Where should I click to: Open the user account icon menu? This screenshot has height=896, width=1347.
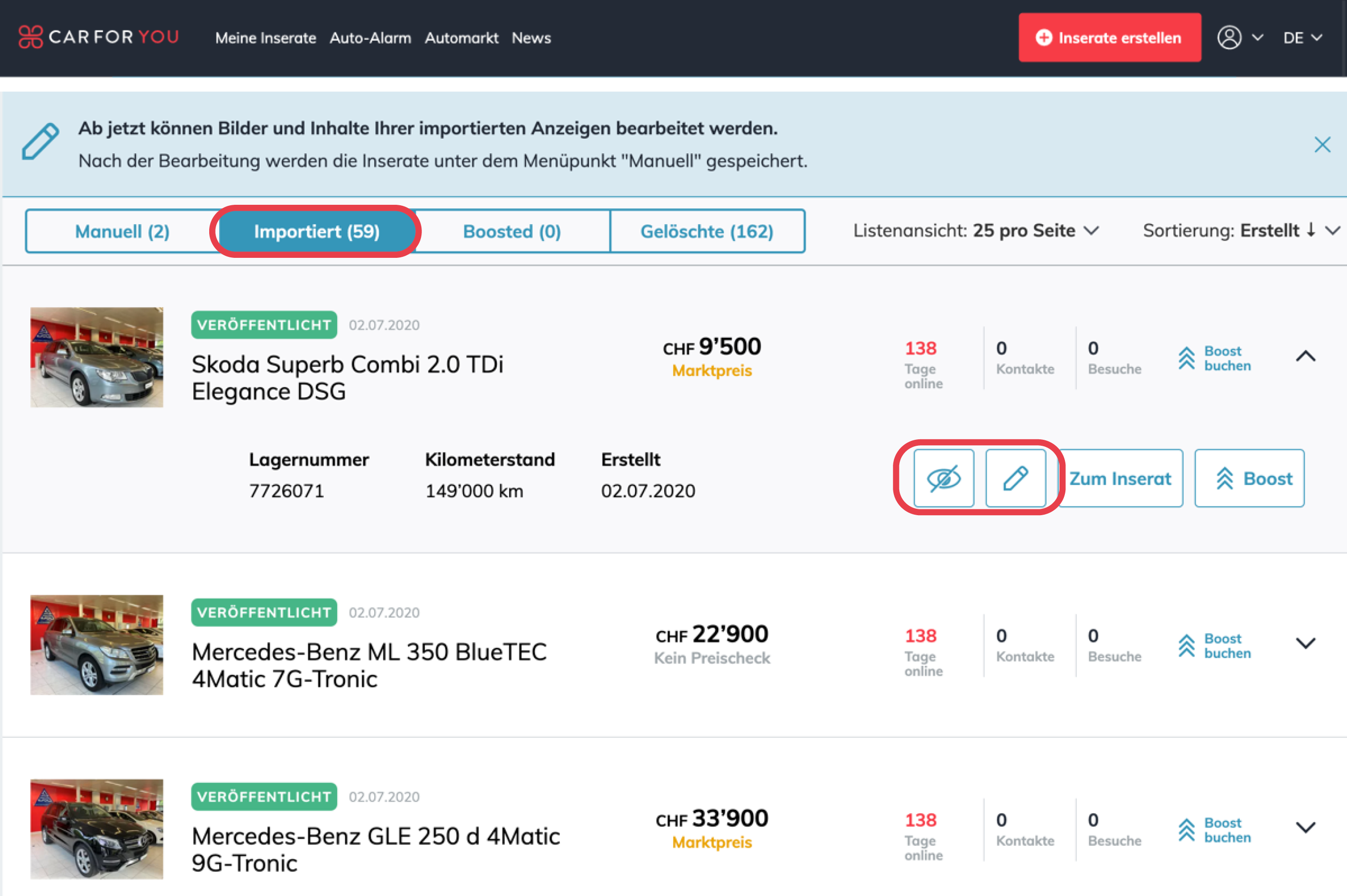click(1229, 38)
